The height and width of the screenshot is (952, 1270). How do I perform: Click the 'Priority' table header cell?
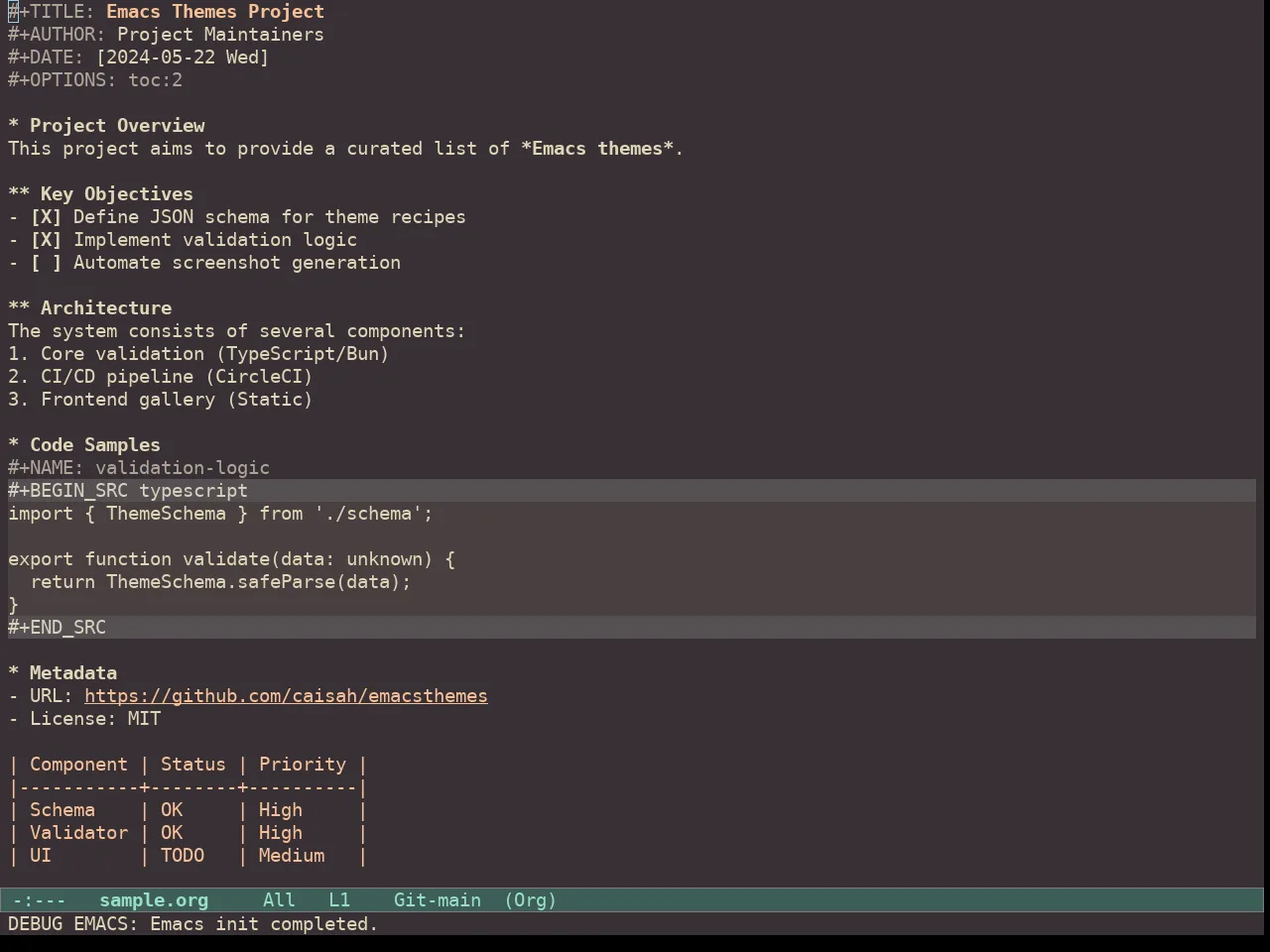(x=303, y=765)
